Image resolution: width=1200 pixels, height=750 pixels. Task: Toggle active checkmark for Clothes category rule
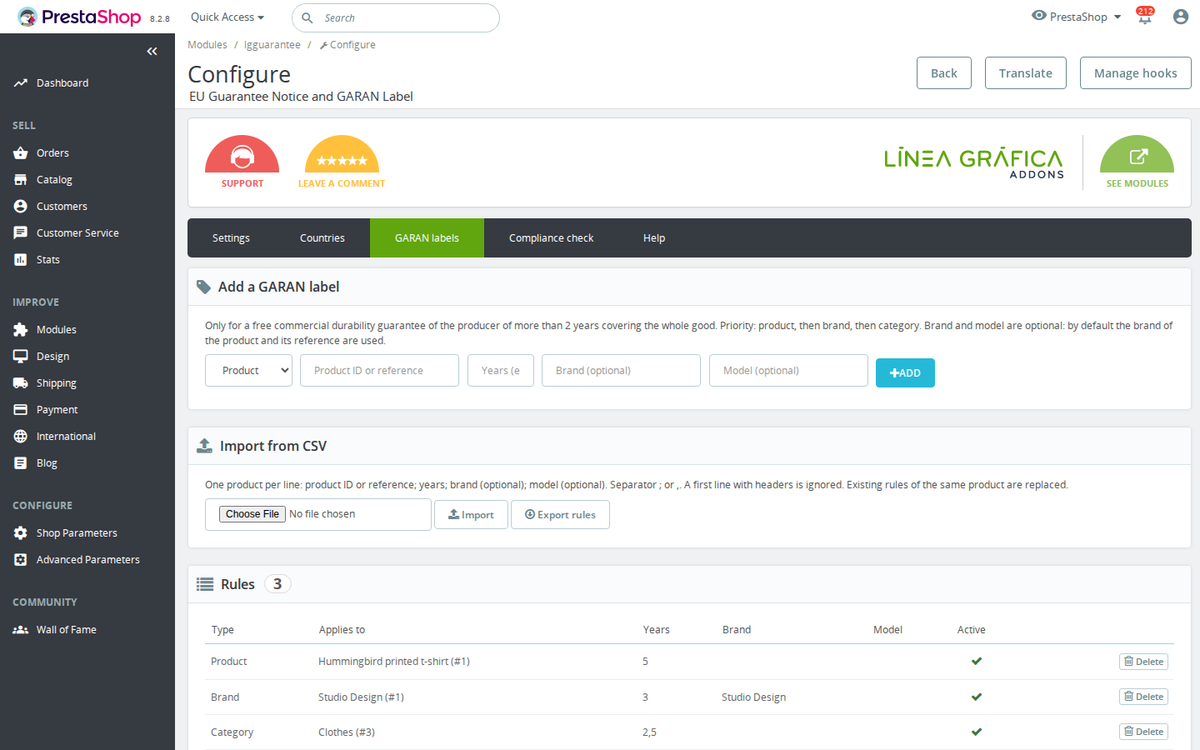point(976,732)
